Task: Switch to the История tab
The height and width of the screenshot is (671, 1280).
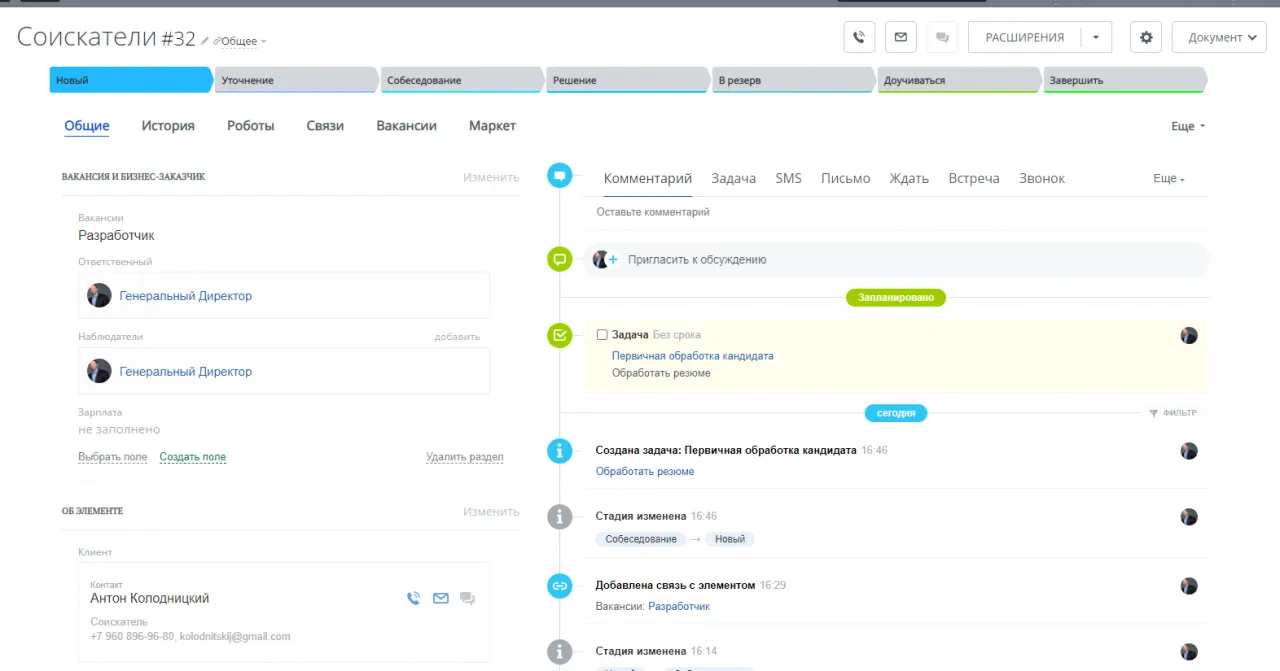Action: click(x=168, y=126)
